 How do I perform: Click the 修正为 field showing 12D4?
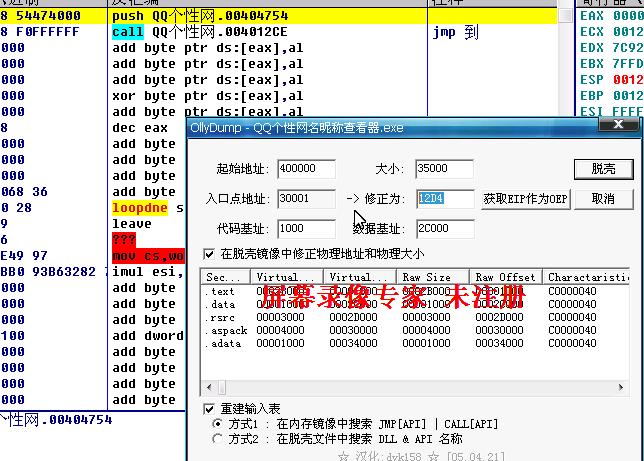445,199
